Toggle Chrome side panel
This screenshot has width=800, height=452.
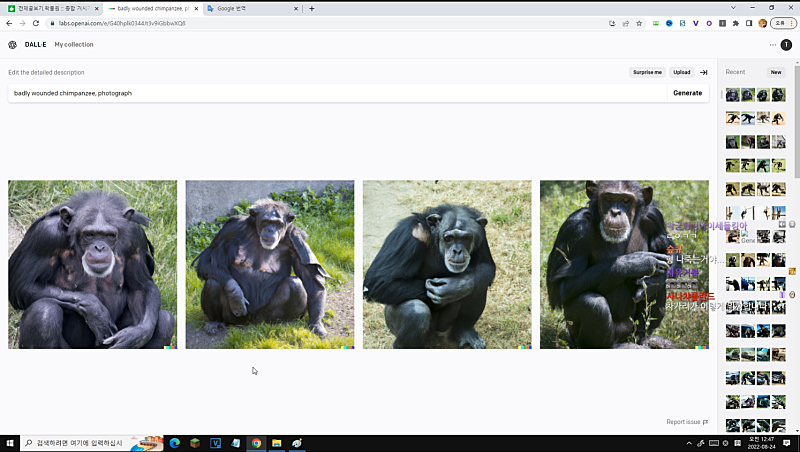749,23
